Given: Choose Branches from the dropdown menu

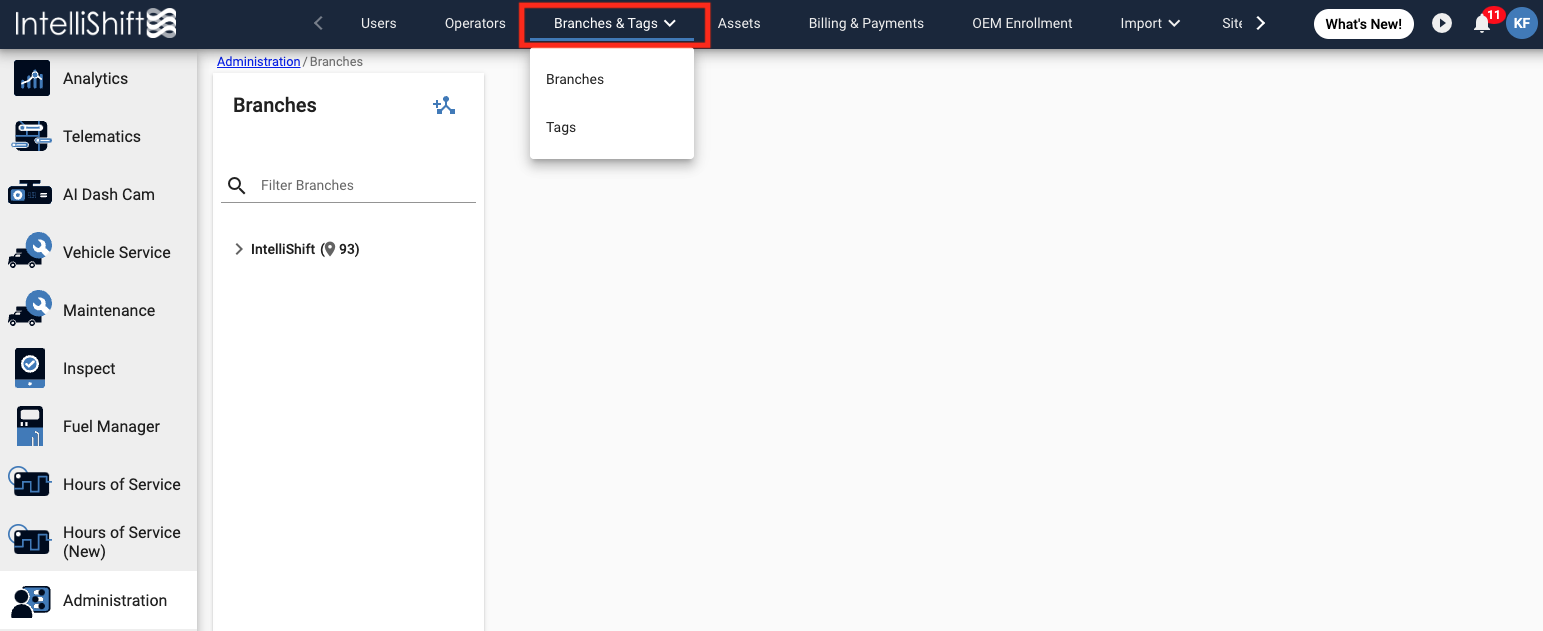Looking at the screenshot, I should coord(612,79).
